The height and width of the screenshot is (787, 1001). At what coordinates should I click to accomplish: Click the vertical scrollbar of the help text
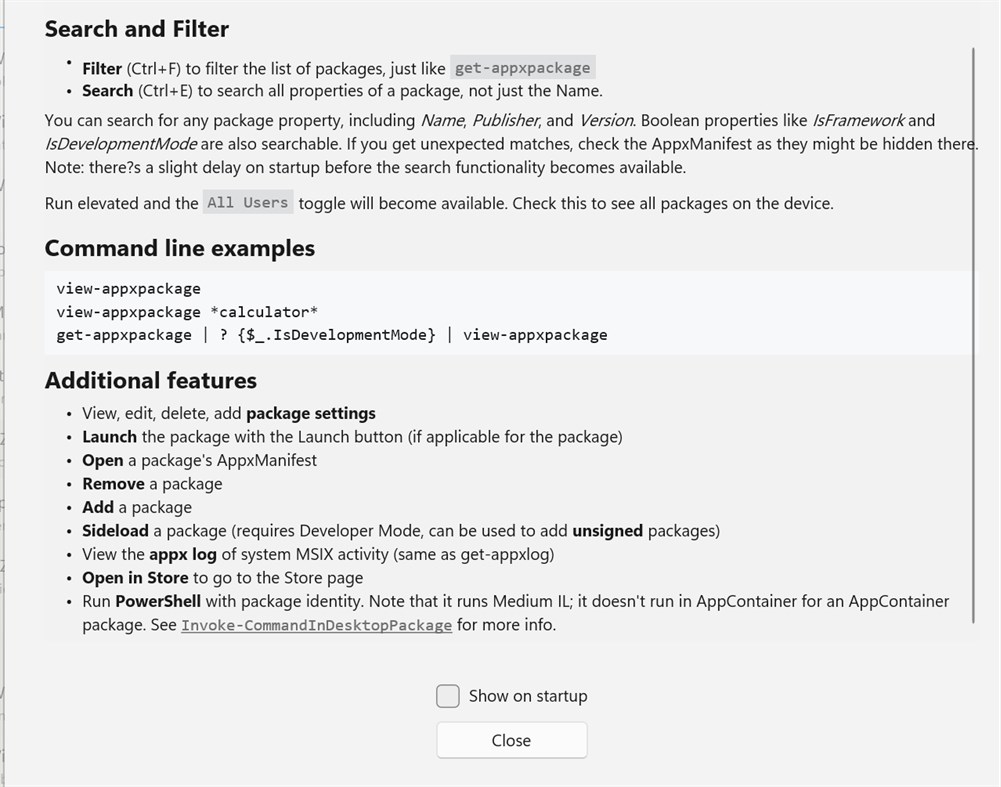[973, 334]
